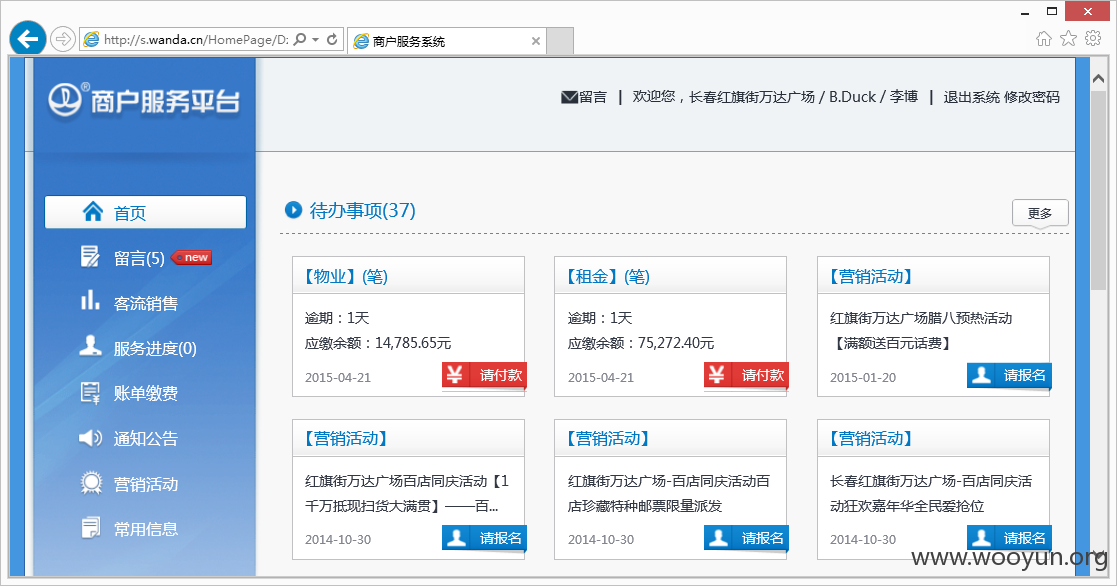Click 应缴余额：14,785.65元 text
The width and height of the screenshot is (1117, 586).
click(378, 343)
